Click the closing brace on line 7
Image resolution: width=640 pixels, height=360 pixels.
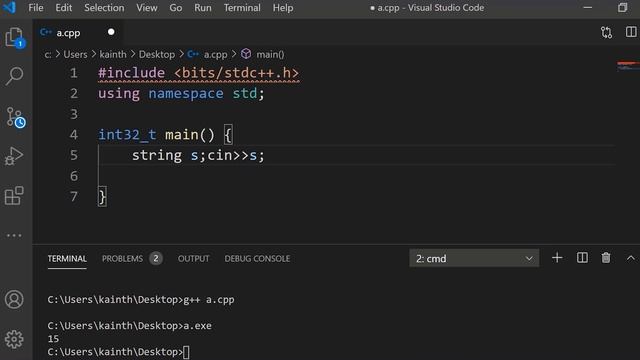click(102, 197)
